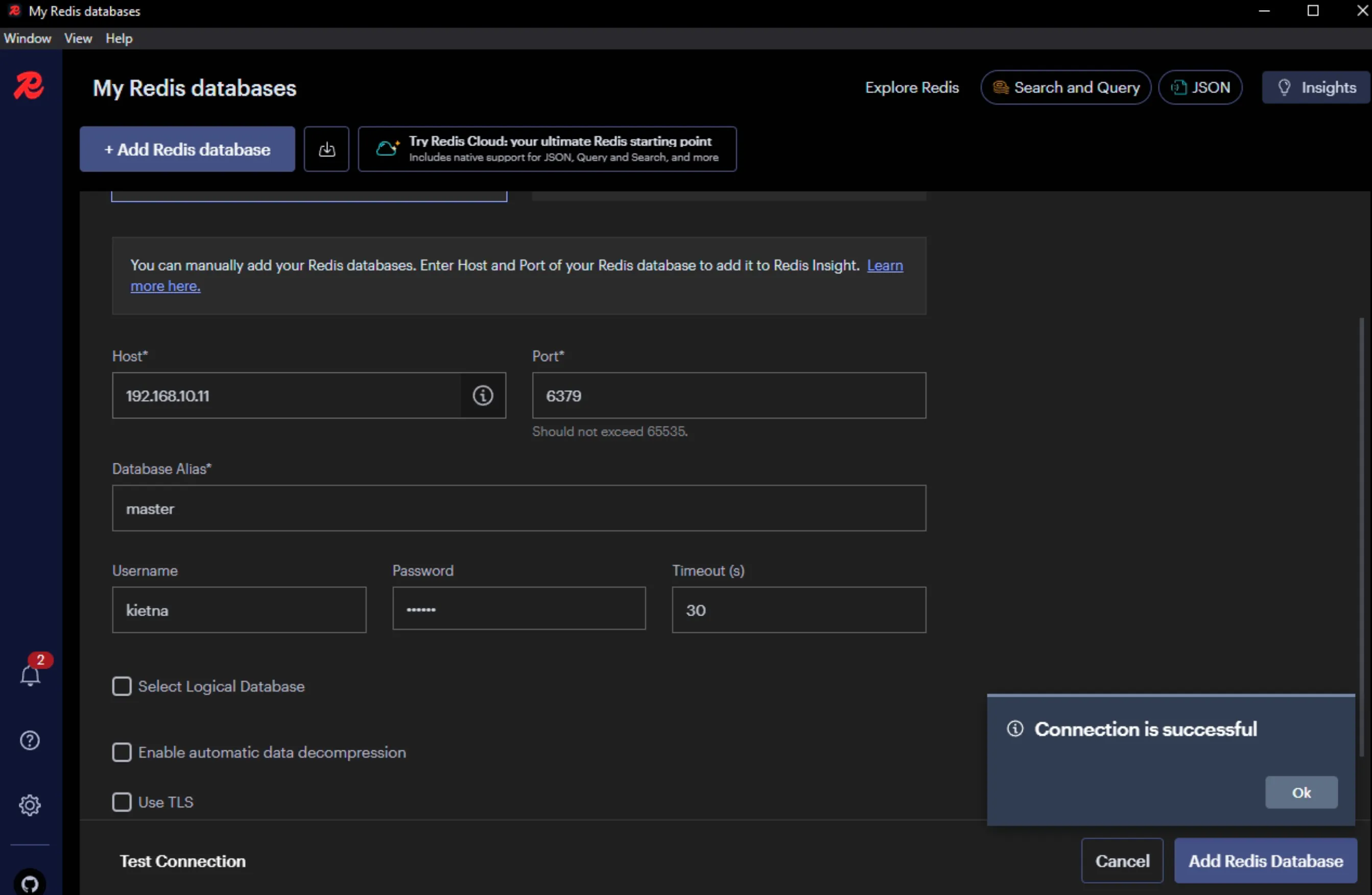
Task: Open the Window menu
Action: pos(27,39)
